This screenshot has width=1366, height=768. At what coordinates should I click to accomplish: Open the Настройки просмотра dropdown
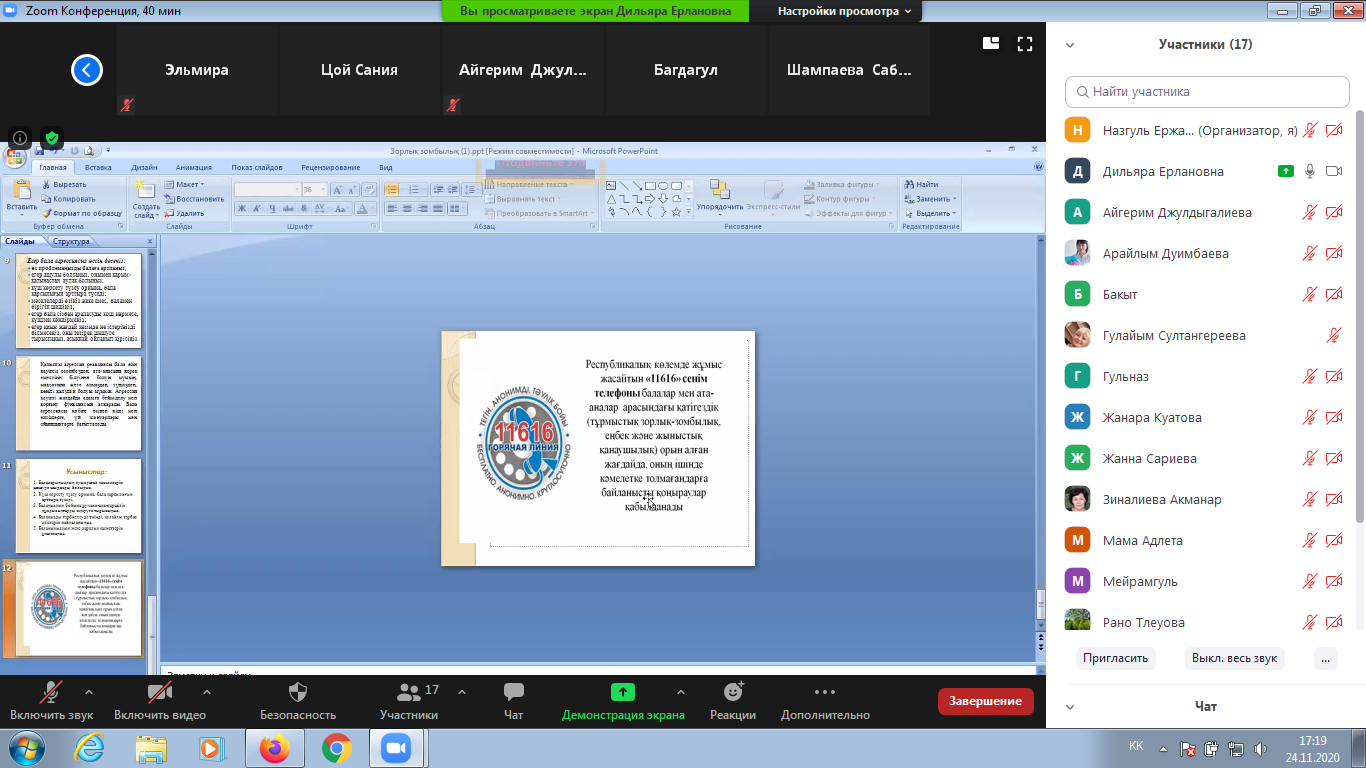(845, 11)
